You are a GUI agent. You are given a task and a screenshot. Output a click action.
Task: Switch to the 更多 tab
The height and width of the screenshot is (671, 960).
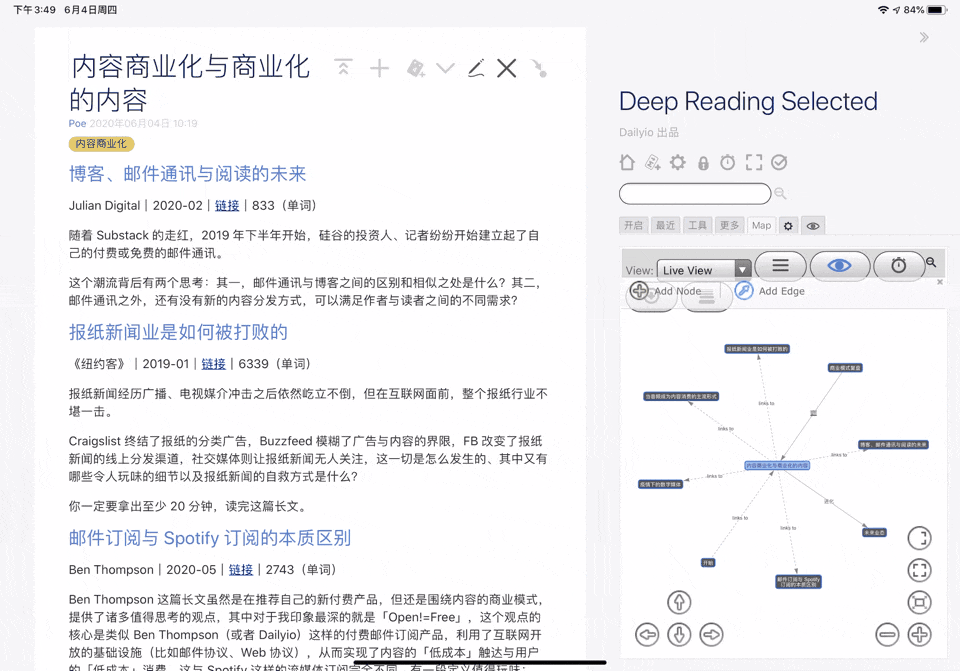(729, 225)
